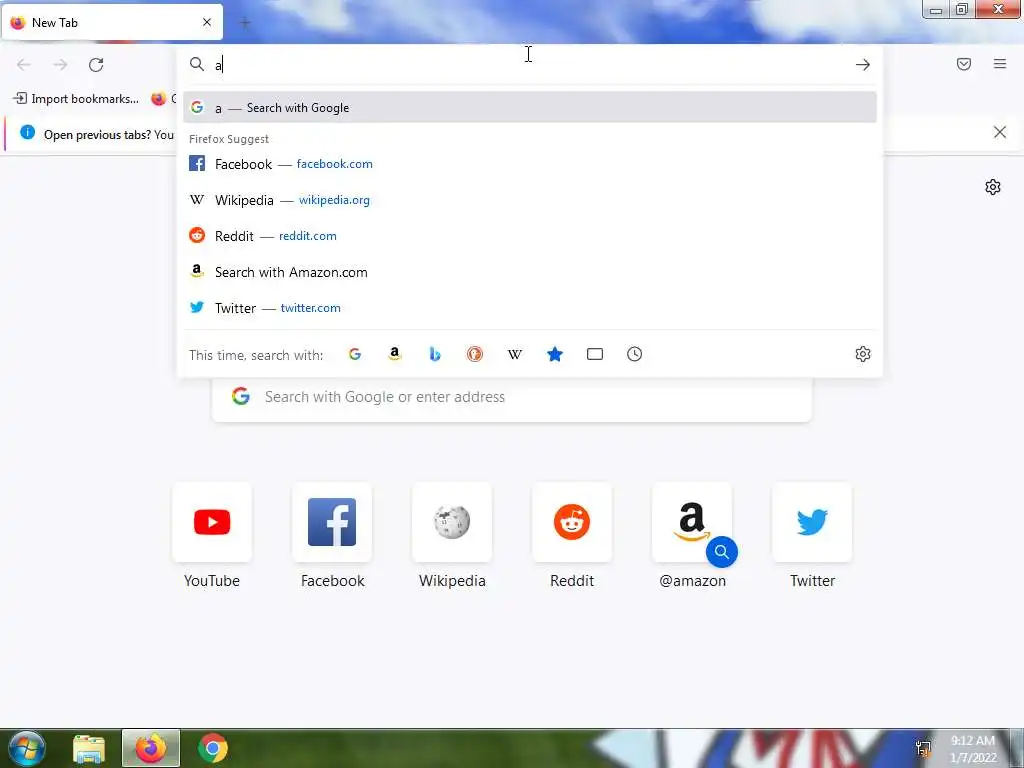
Task: Click the Go arrow in address bar
Action: (863, 65)
